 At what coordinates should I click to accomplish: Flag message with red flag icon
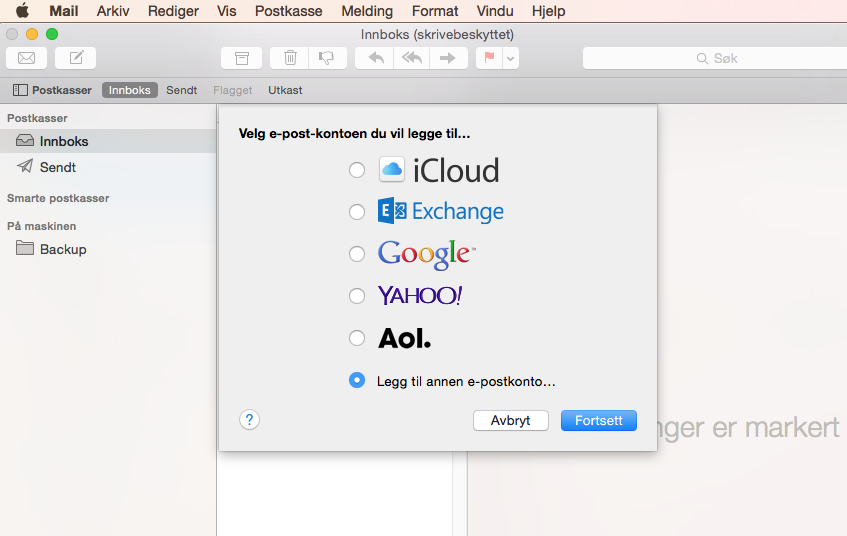point(489,58)
